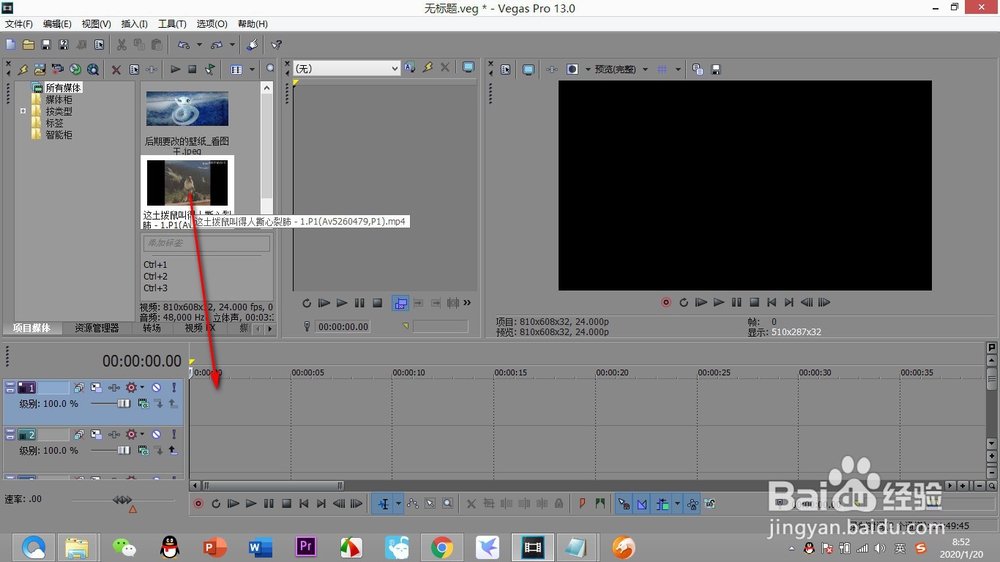Toggle the auto ripple button on timeline toolbar
The image size is (1000, 562).
(663, 504)
